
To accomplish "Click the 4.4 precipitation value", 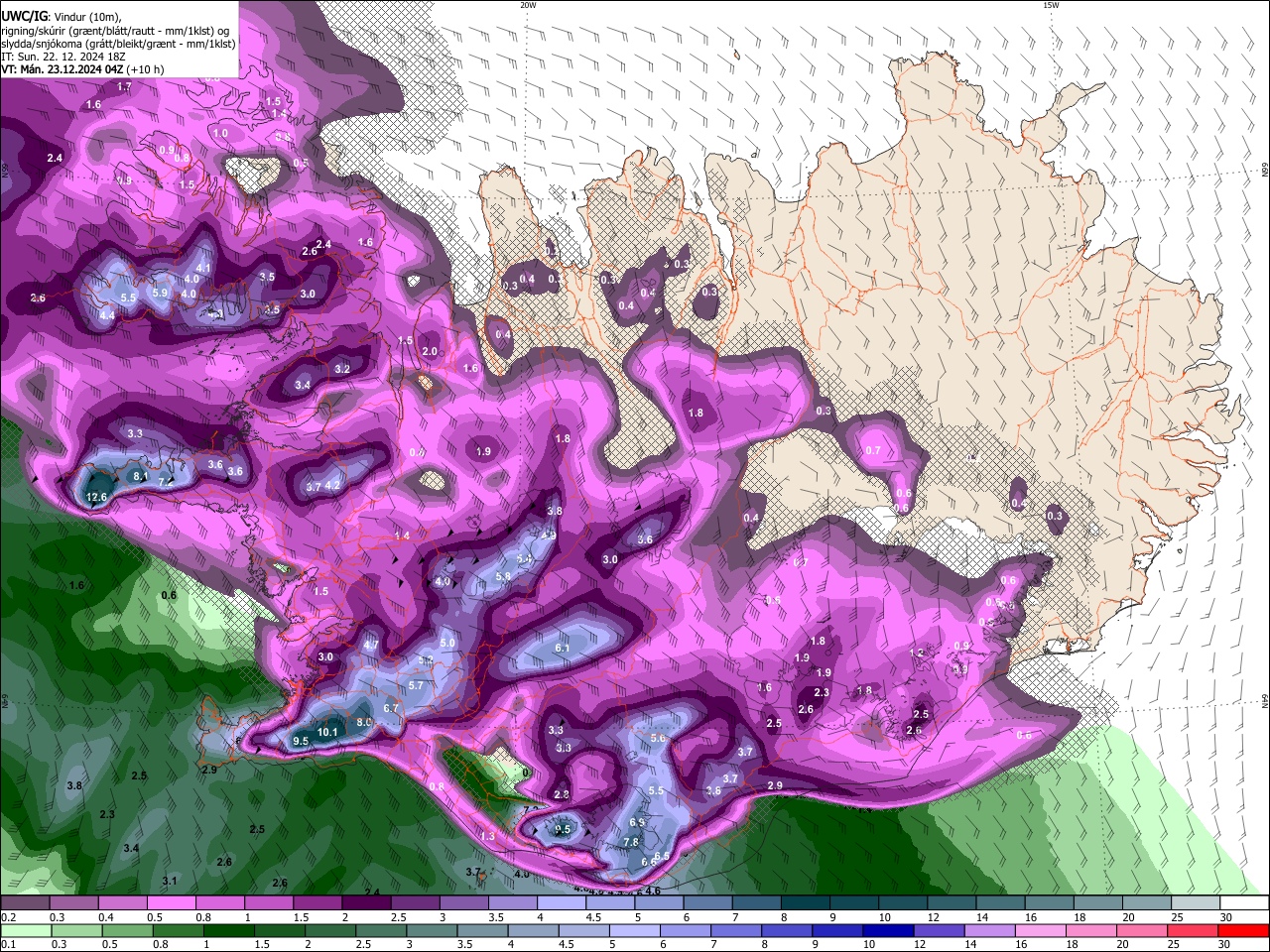I will (x=107, y=315).
